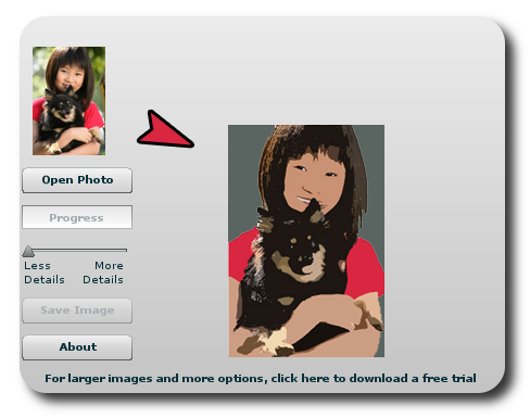Click the dog's paw in output image
530x418 pixels.
[275, 341]
